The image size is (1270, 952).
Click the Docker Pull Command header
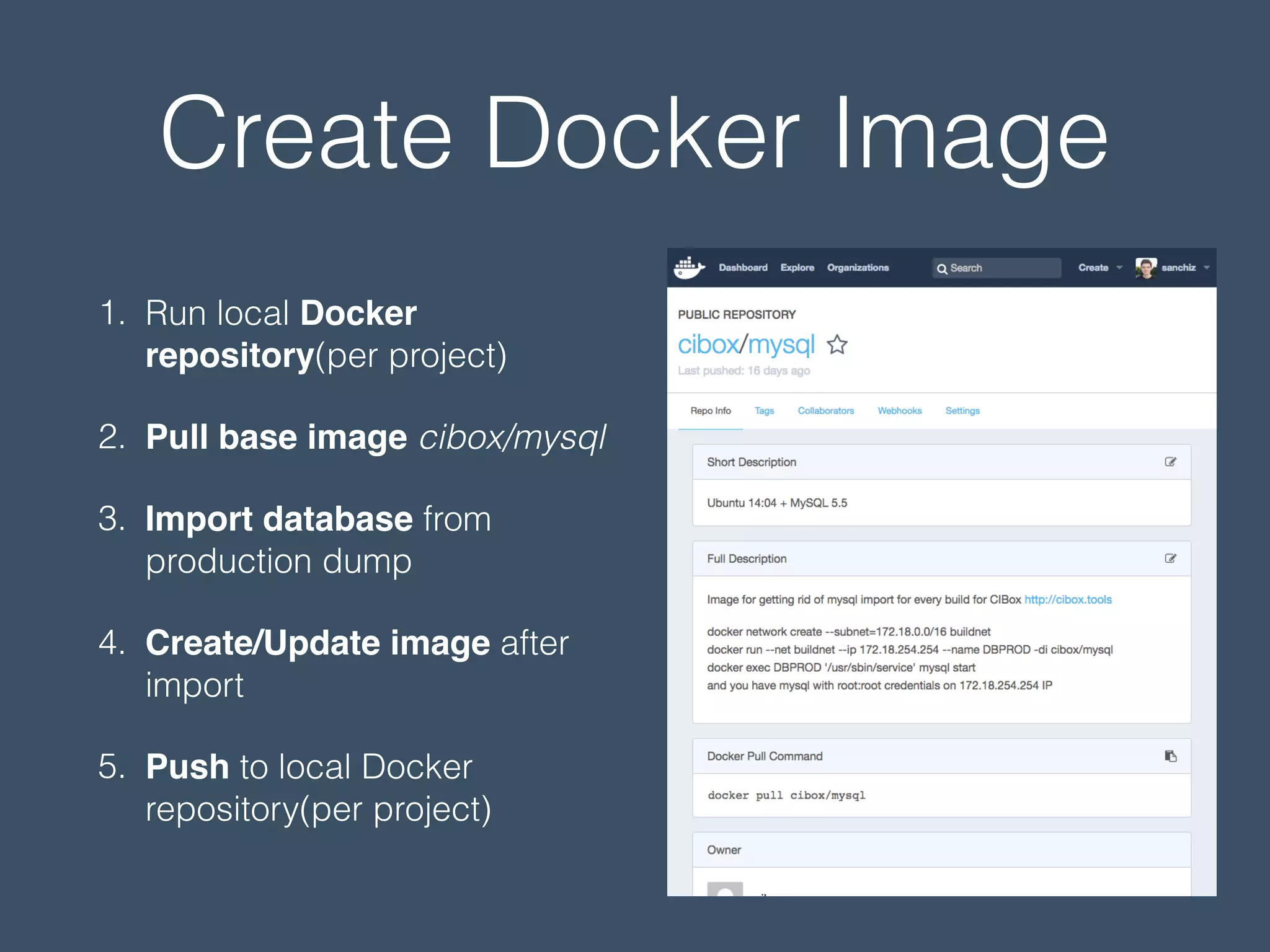(941, 756)
